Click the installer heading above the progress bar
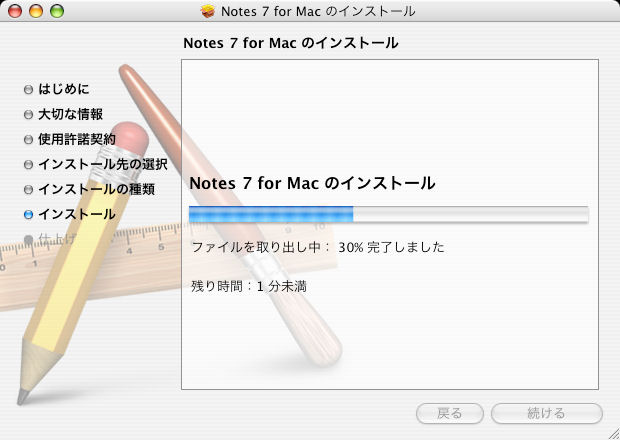This screenshot has height=440, width=620. pos(312,183)
